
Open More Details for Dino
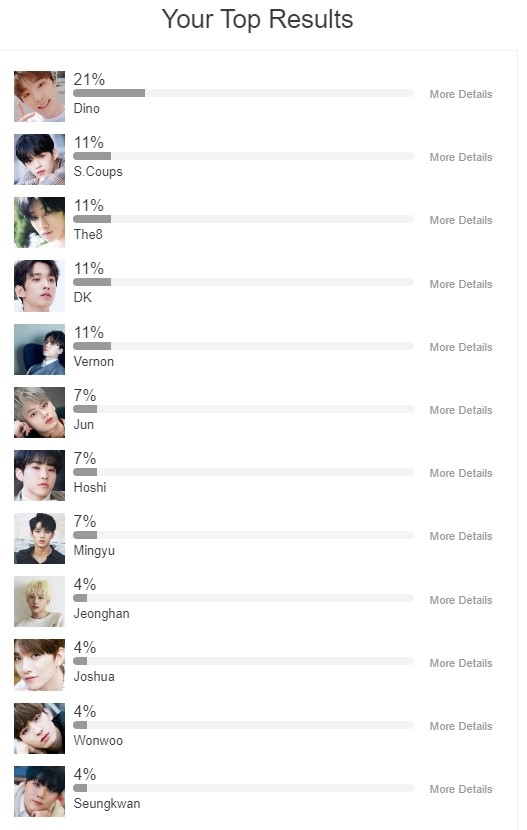[460, 94]
